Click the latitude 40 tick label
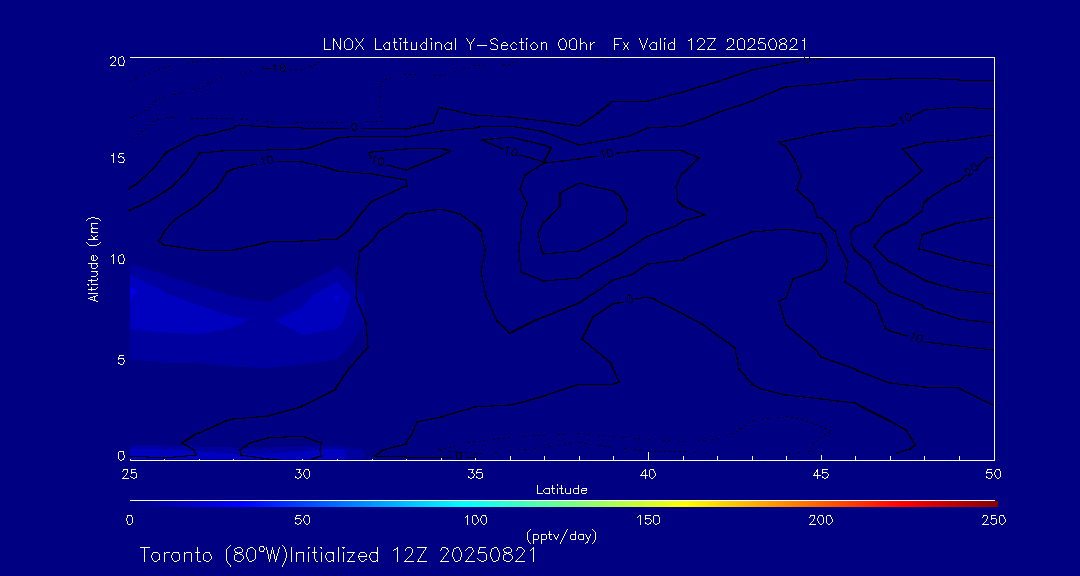Screen dimensions: 1080x576 point(648,472)
